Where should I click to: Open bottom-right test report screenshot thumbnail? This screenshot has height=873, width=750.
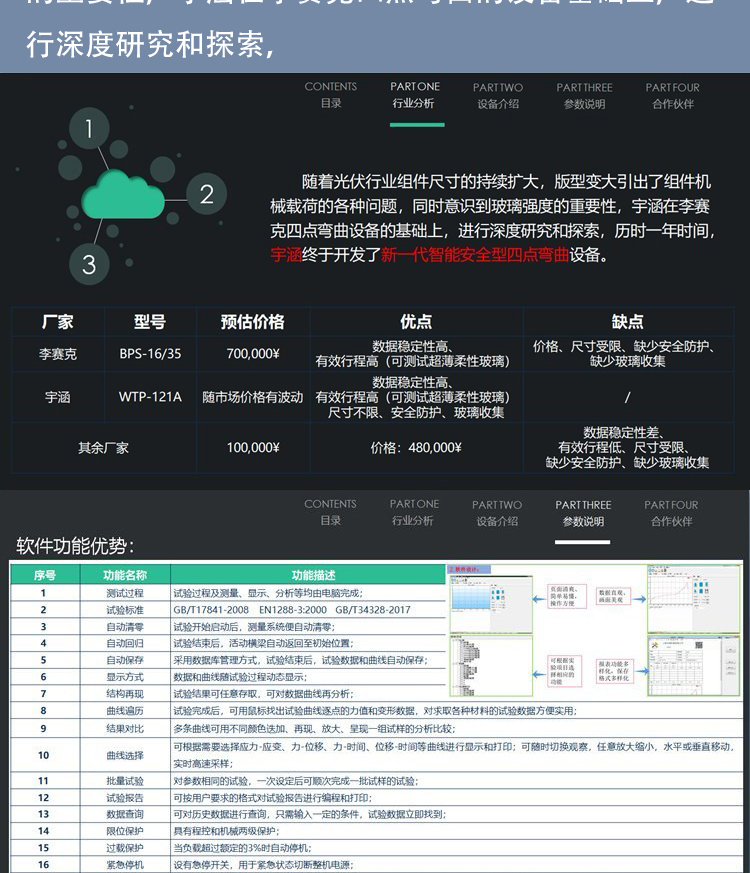pos(693,665)
